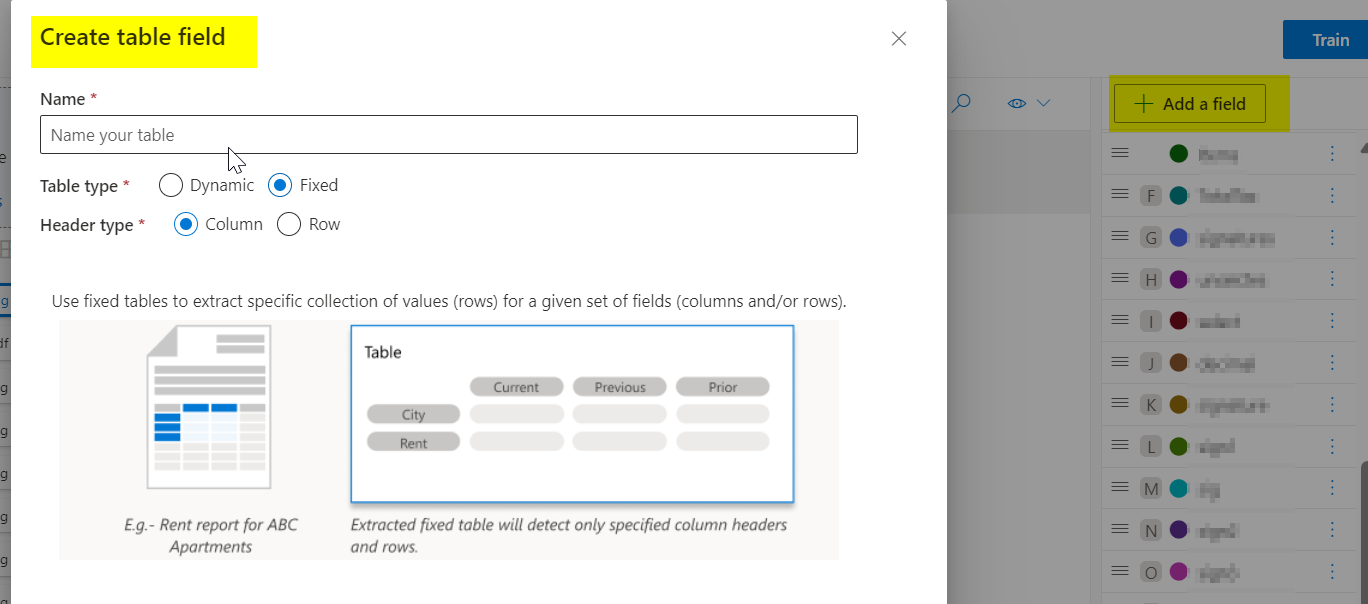1368x604 pixels.
Task: Grab the drag handle of the topmost field
Action: click(1120, 153)
